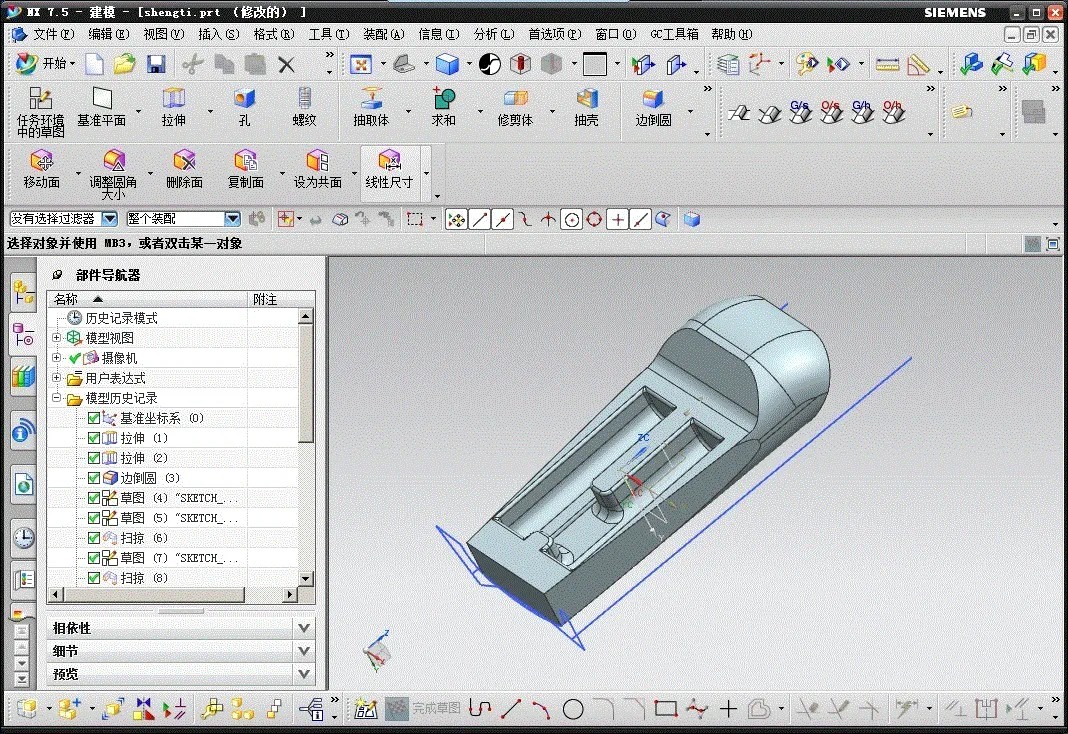The image size is (1068, 734).
Task: Select the 基准平面 datum plane tool
Action: (101, 99)
